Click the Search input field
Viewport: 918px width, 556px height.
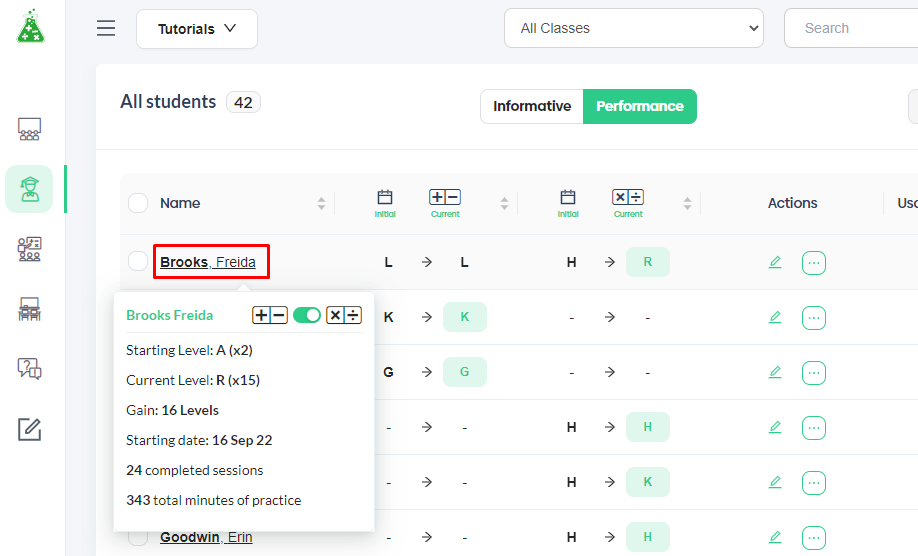click(851, 28)
